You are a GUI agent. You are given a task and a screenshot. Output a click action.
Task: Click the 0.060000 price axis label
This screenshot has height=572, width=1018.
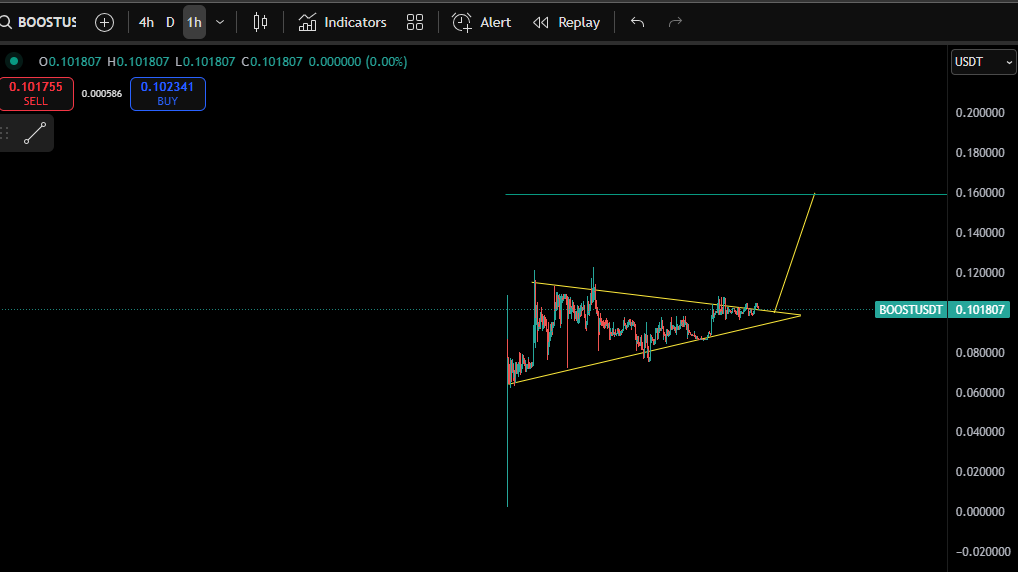(x=980, y=392)
